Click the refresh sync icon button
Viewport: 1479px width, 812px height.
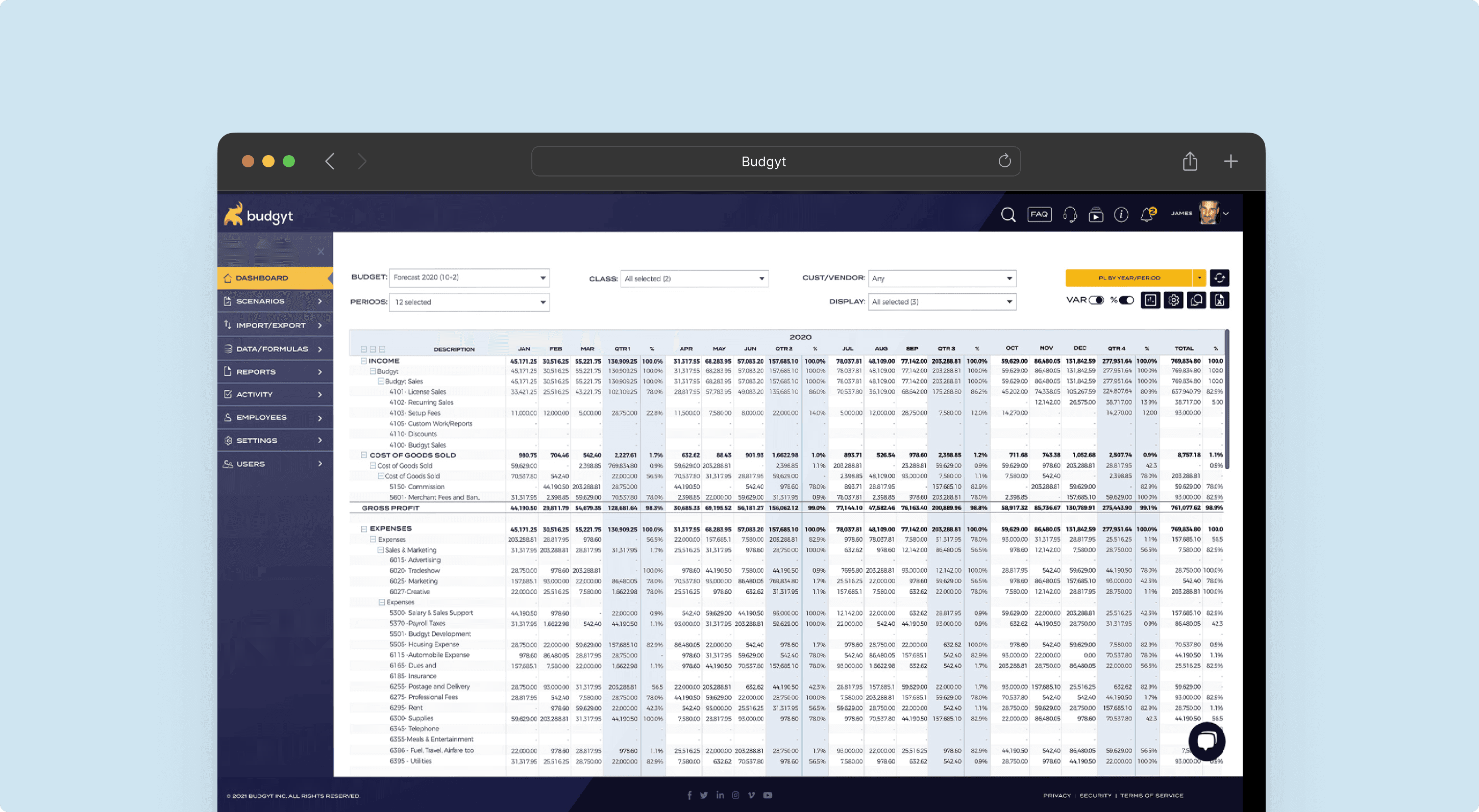point(1219,278)
